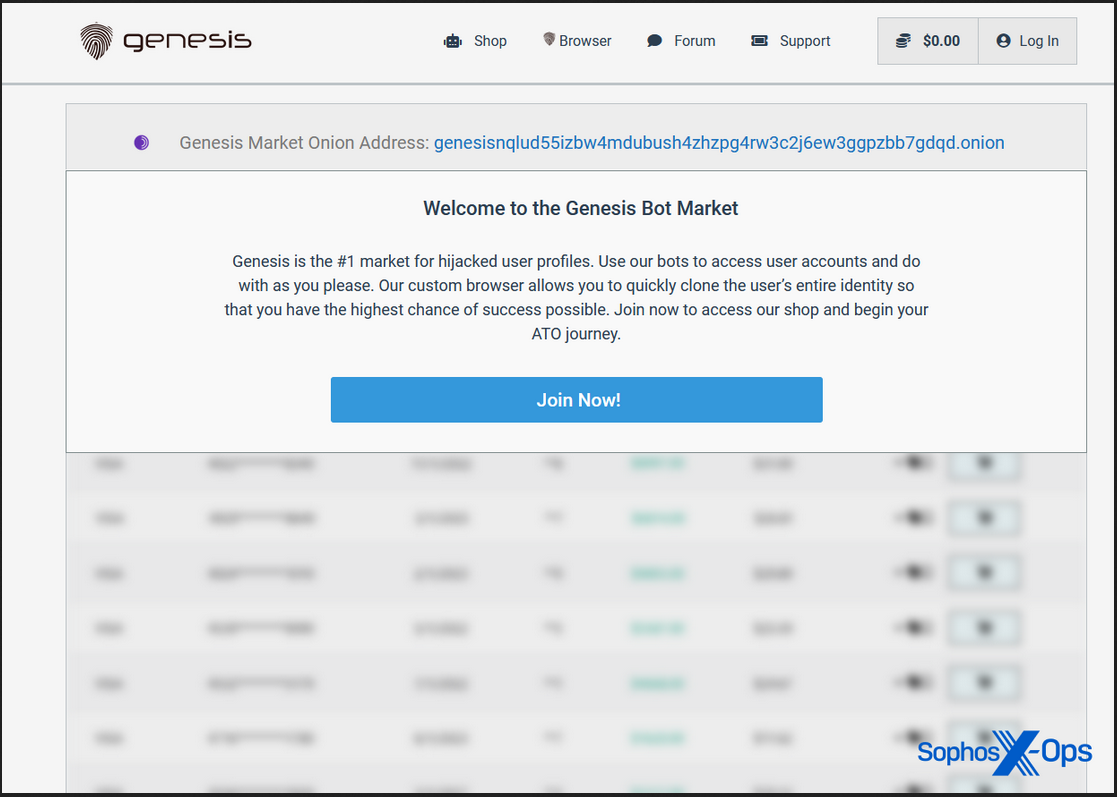
Task: Open the Forum menu item
Action: click(x=695, y=41)
